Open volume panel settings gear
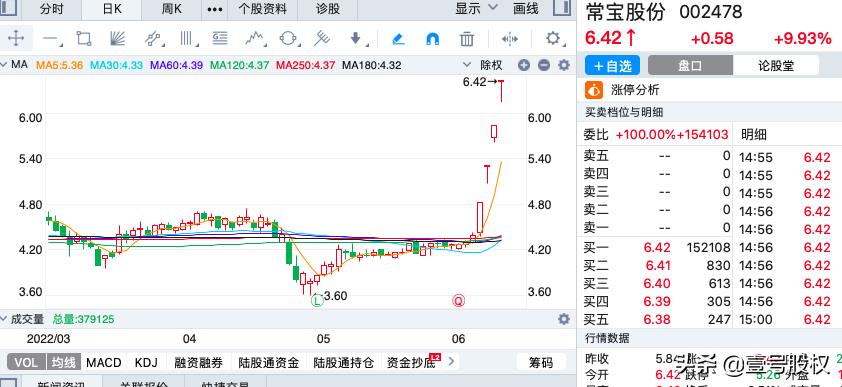842x387 pixels. 563,319
